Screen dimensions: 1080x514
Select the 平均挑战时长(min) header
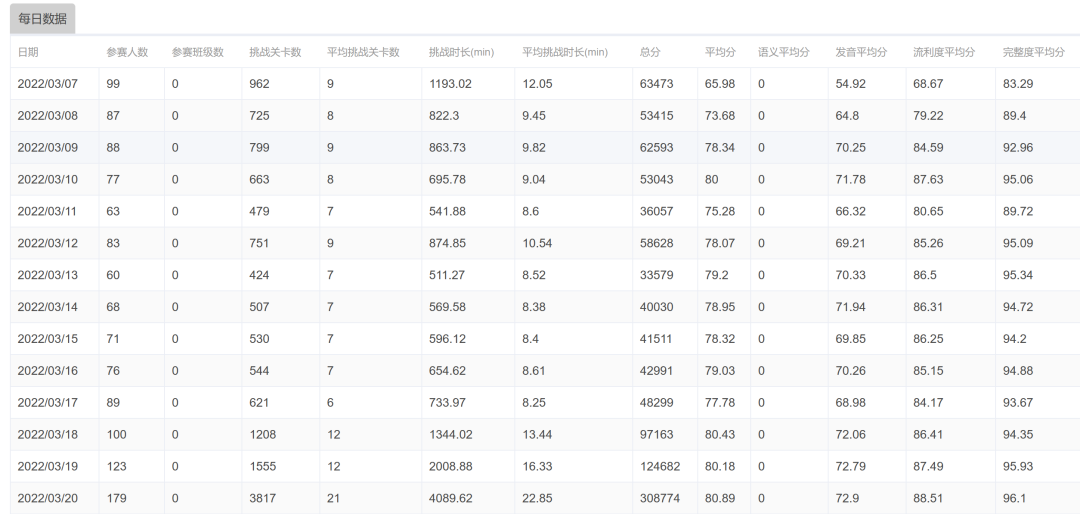point(564,52)
